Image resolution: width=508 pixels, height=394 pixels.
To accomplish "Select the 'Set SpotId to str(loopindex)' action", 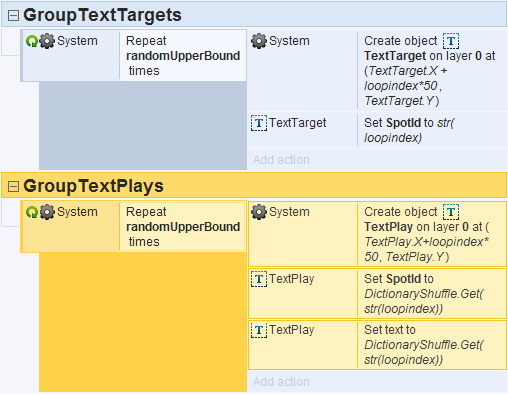I will [377, 130].
